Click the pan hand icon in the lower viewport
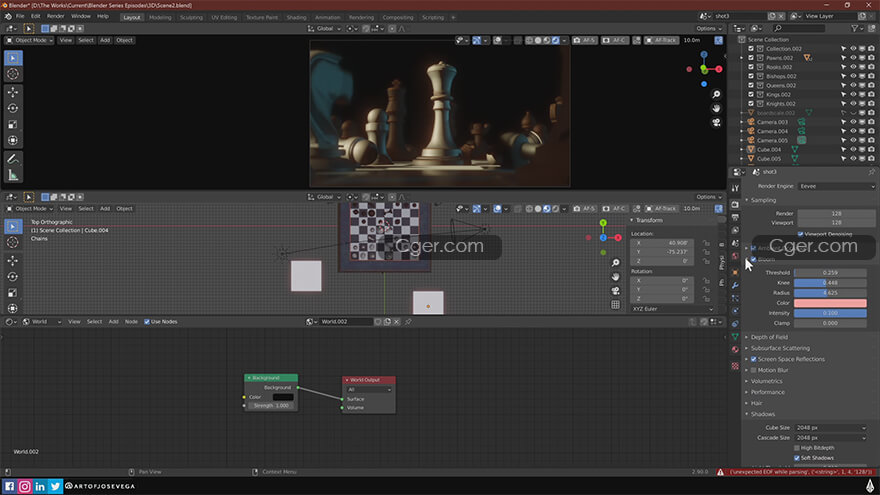880x495 pixels. coord(616,277)
